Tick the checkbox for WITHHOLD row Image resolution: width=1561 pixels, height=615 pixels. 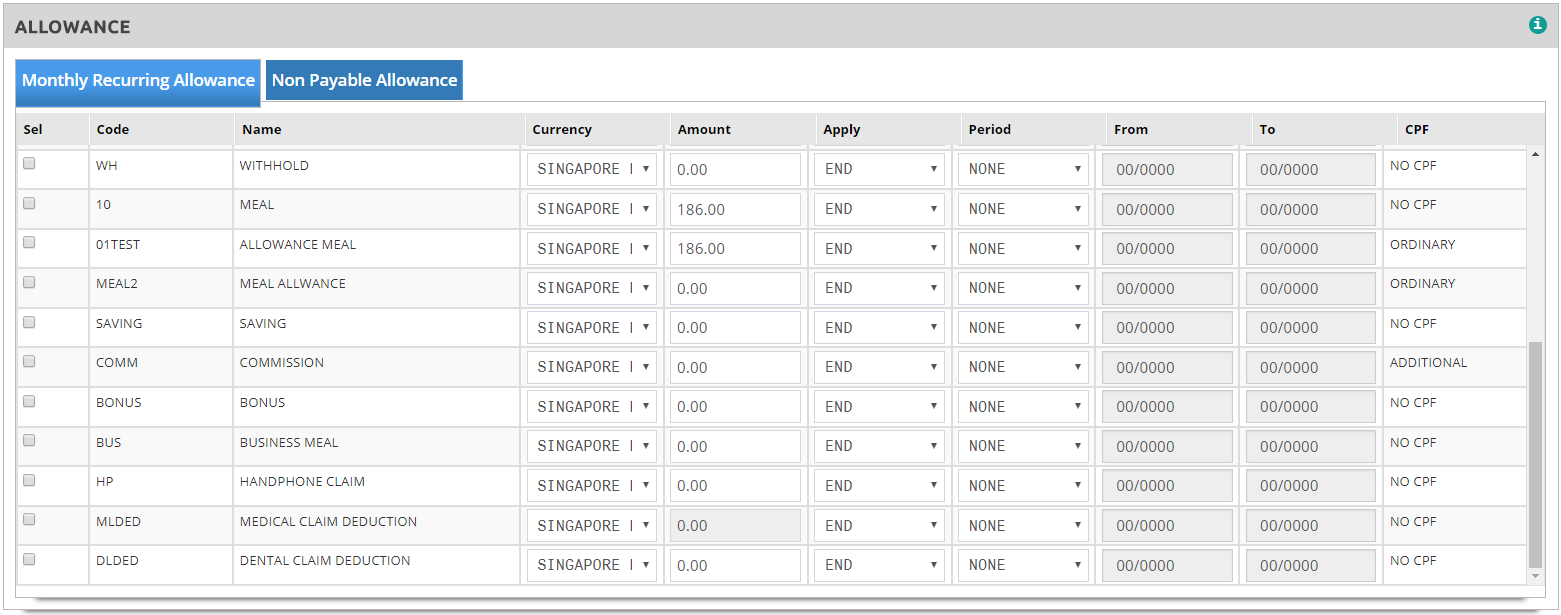tap(29, 164)
